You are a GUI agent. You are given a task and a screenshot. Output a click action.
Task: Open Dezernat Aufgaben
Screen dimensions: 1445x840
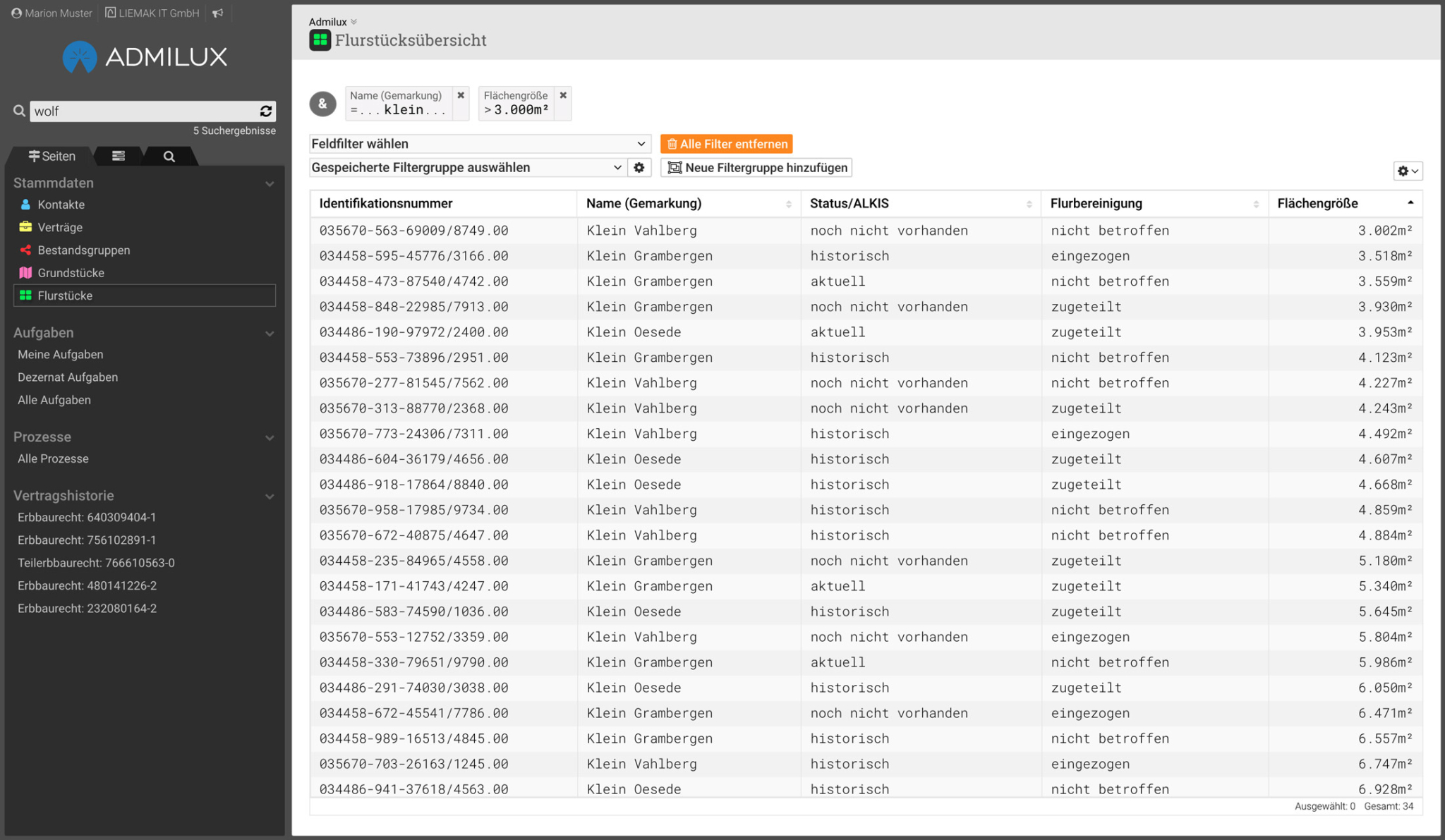point(68,377)
